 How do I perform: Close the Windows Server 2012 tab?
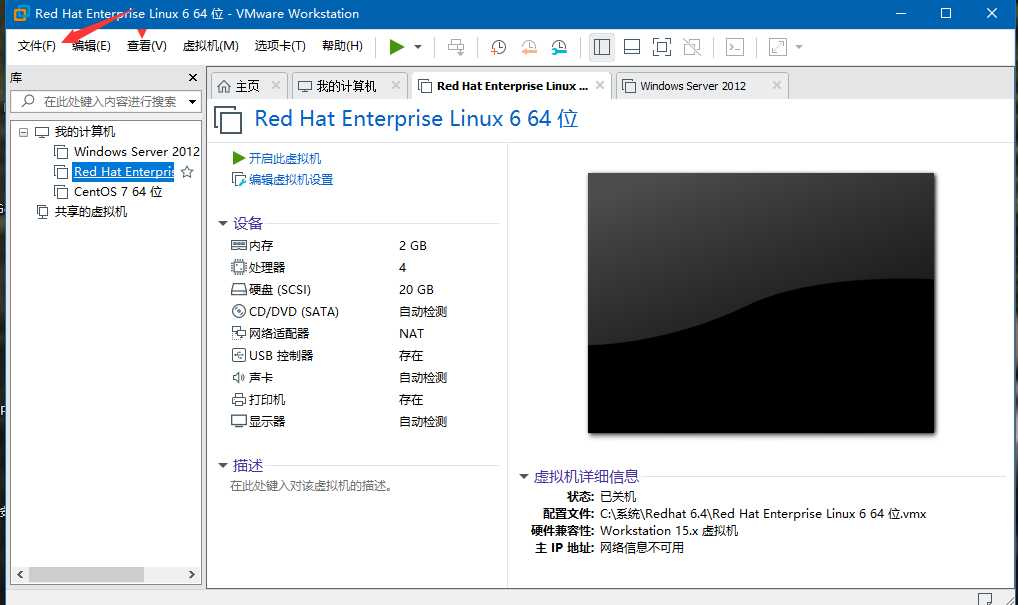coord(776,85)
